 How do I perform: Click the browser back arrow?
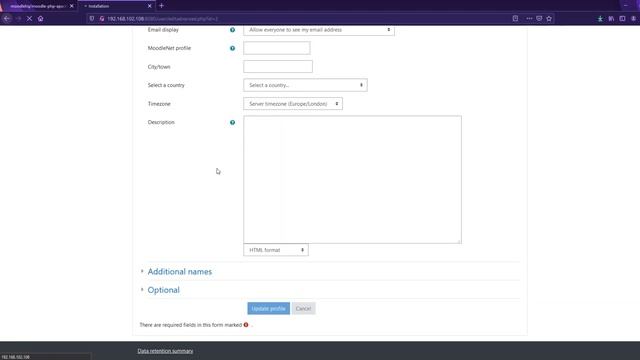pyautogui.click(x=7, y=18)
